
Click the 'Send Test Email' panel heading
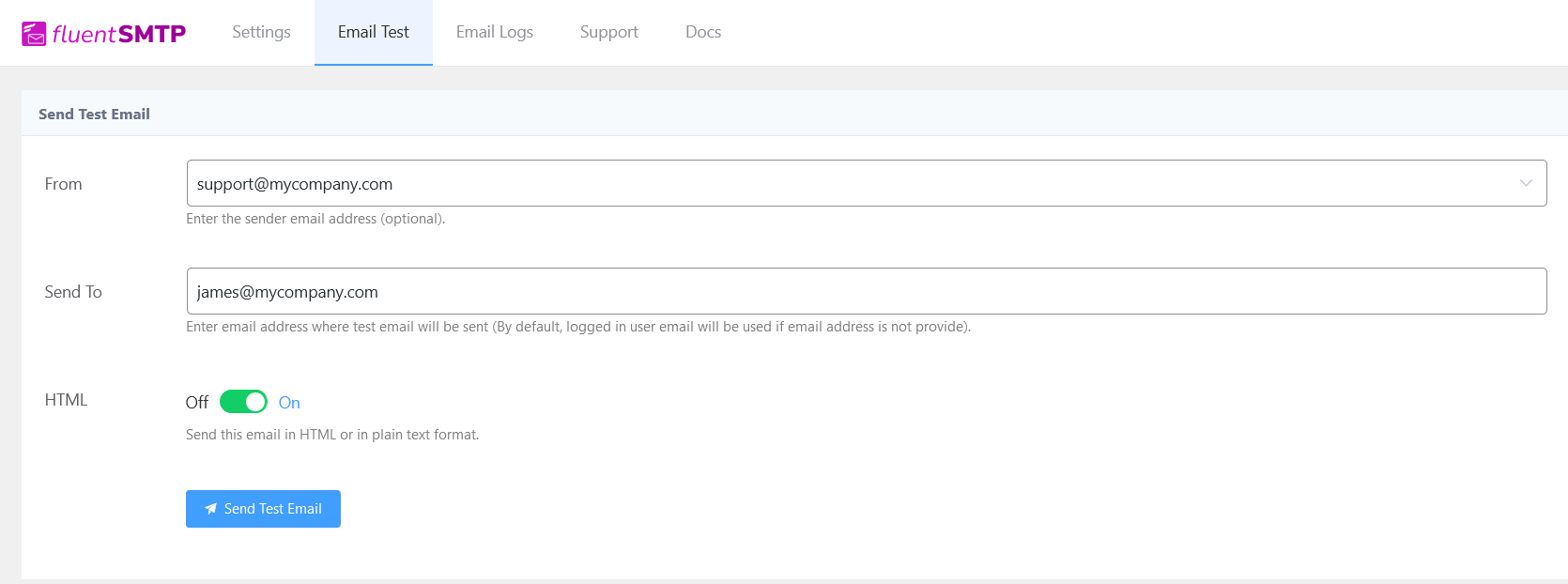click(94, 114)
